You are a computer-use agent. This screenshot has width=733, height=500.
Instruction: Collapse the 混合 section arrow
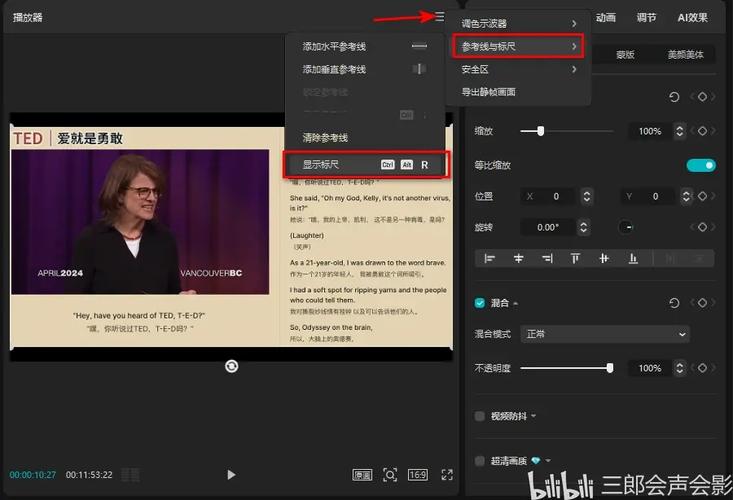pyautogui.click(x=516, y=304)
